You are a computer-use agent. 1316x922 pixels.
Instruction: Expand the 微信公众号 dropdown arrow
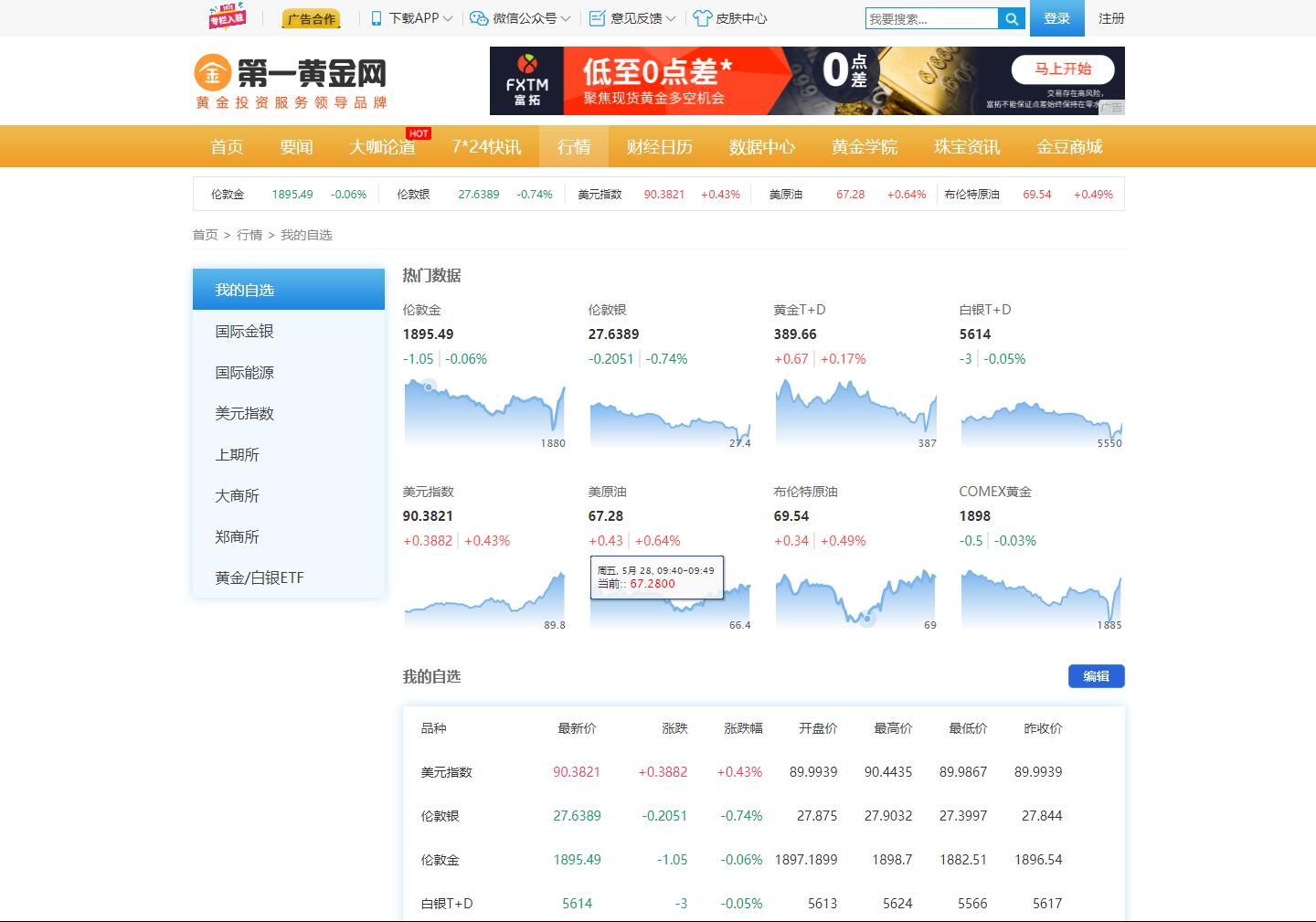565,17
